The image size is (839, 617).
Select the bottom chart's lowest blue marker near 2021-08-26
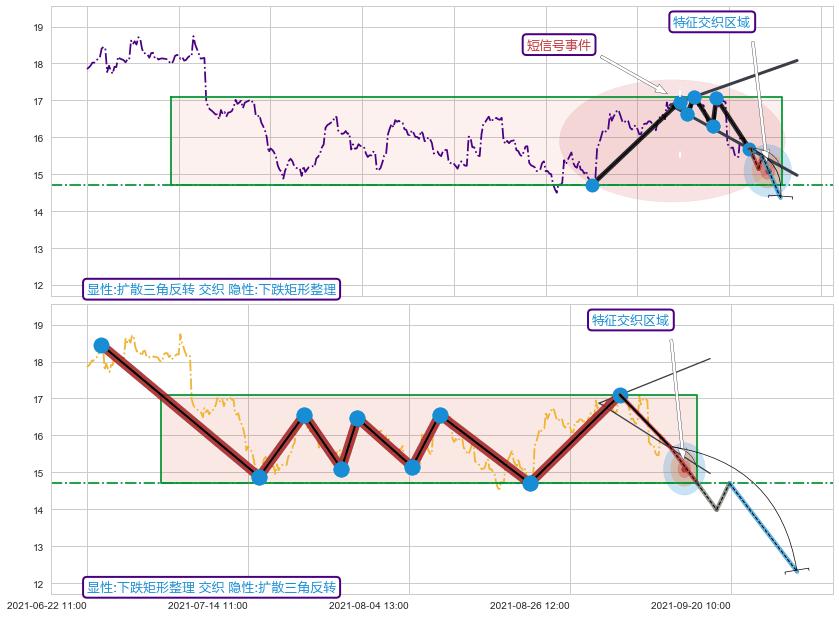tap(530, 483)
